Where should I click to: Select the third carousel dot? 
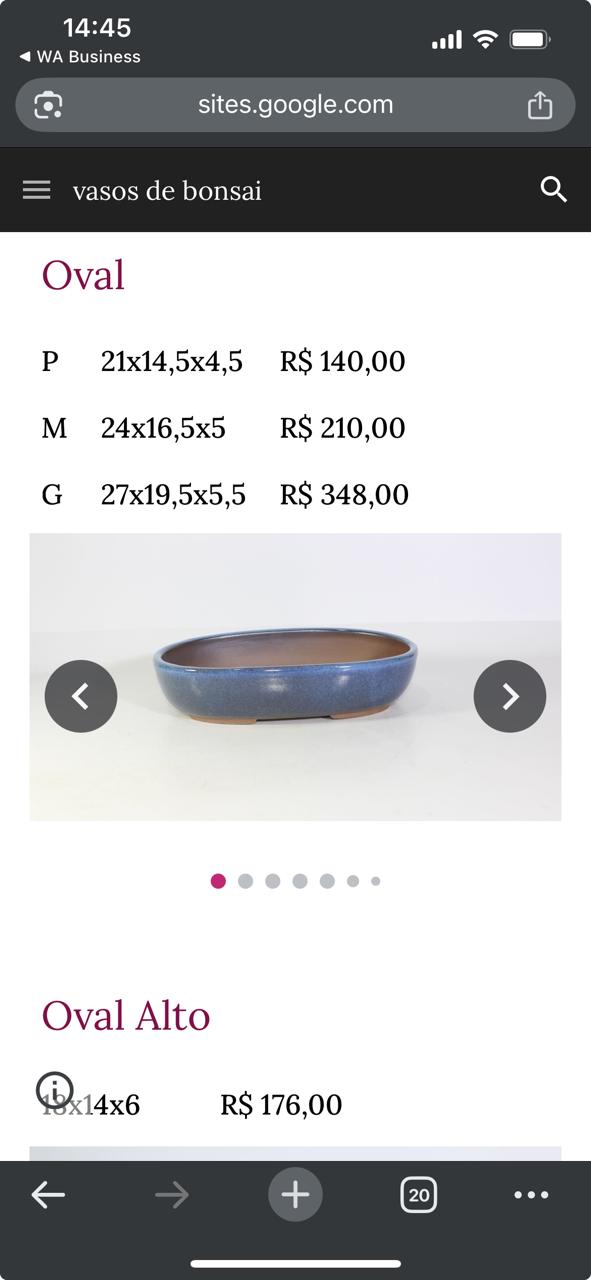point(272,881)
